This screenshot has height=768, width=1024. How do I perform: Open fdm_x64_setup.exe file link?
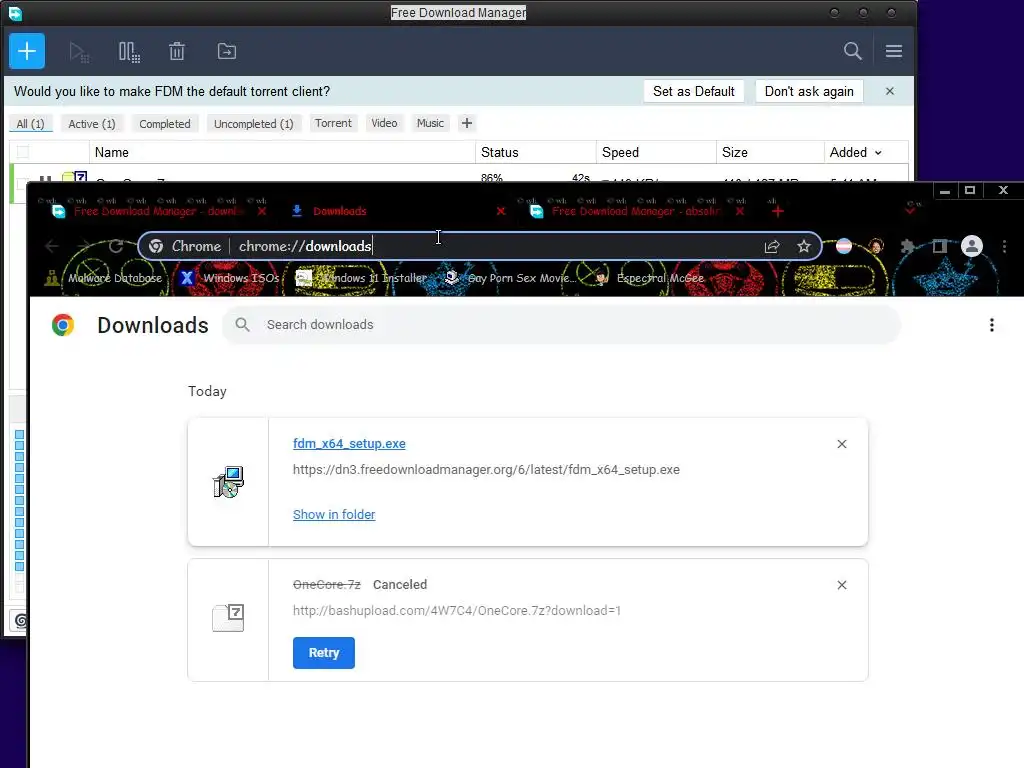click(x=349, y=443)
